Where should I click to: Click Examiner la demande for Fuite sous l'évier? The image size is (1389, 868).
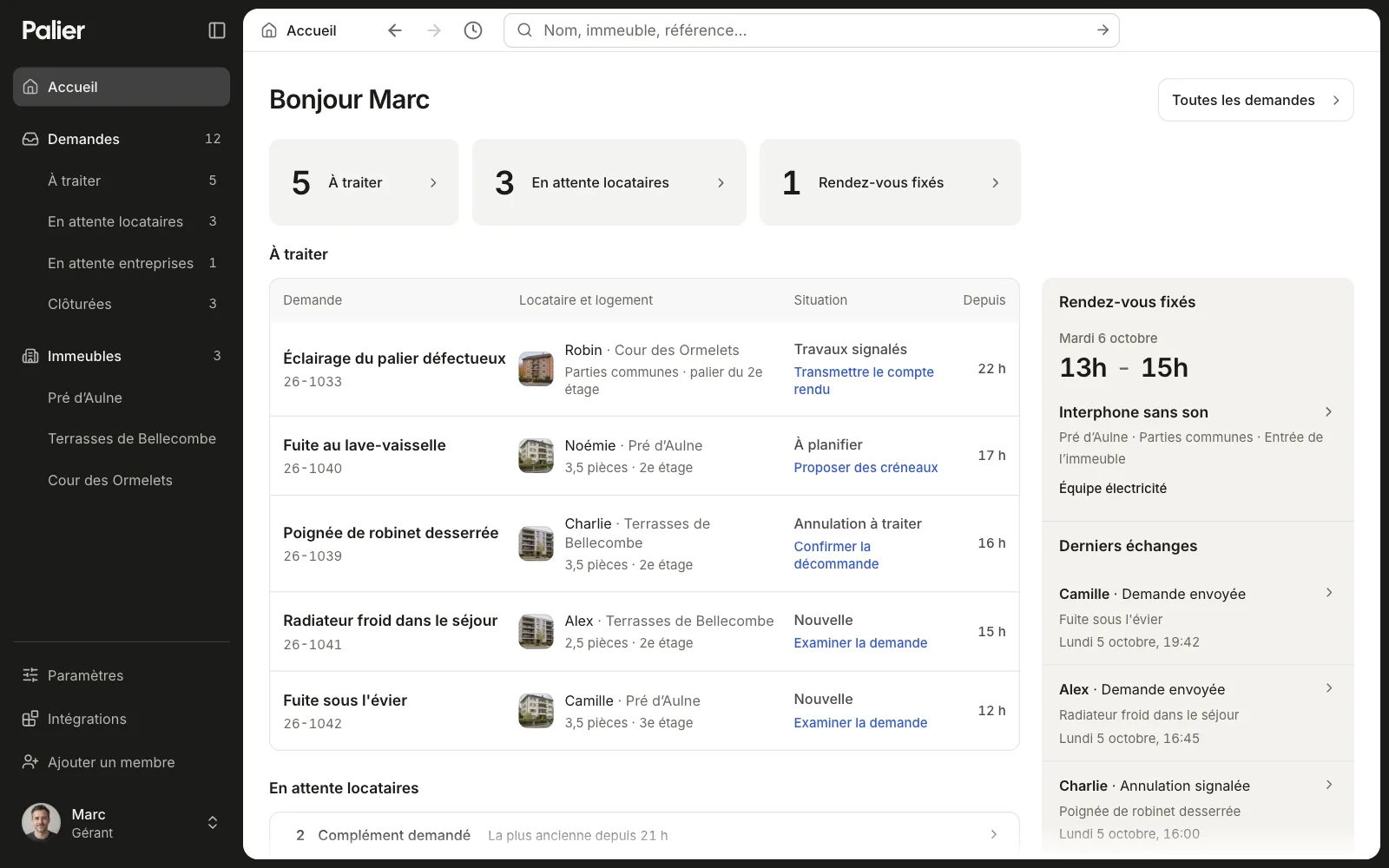(x=860, y=722)
